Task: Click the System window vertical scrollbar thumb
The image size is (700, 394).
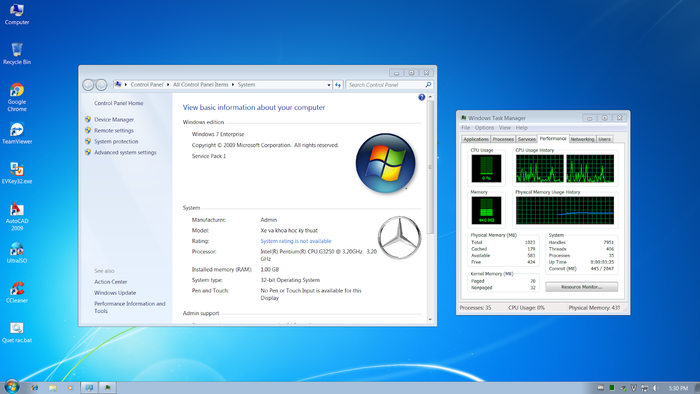Action: [x=430, y=167]
